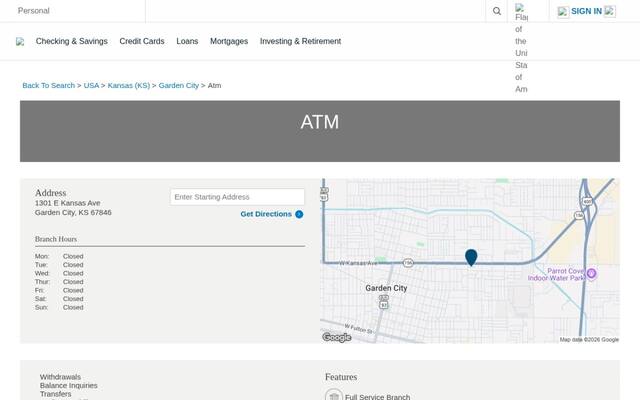The height and width of the screenshot is (400, 640).
Task: Select address line 1301 E Kansas Ave
Action: [67, 203]
